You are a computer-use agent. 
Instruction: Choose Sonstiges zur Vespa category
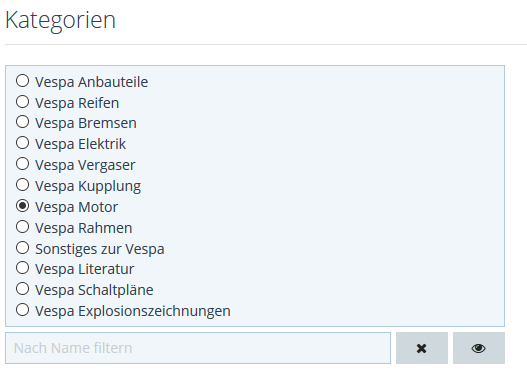(x=23, y=248)
